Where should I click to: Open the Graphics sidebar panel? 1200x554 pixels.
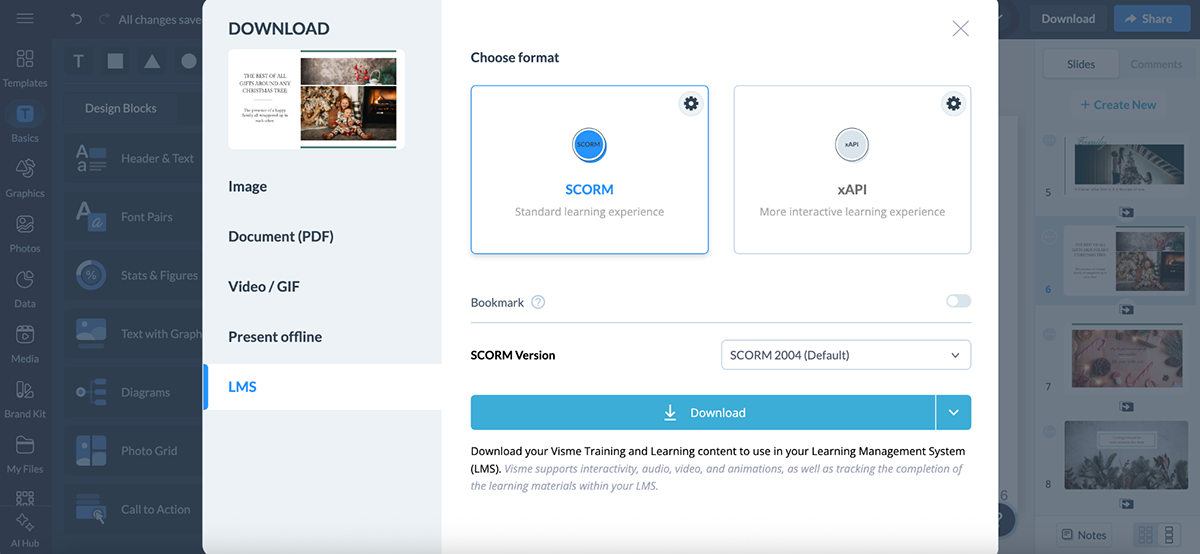pos(25,177)
